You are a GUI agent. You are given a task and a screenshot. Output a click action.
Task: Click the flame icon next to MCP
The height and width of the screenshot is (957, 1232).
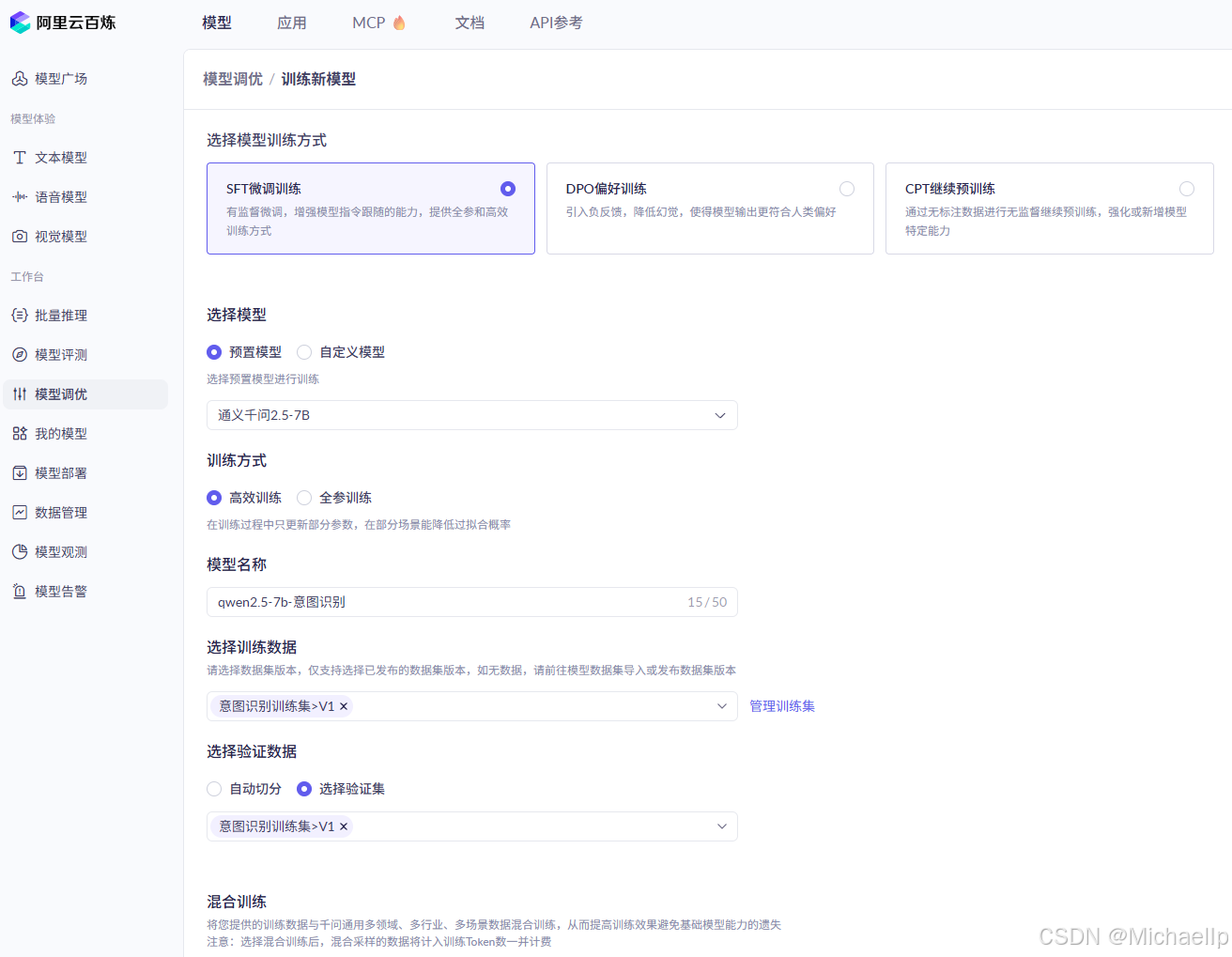tap(399, 23)
